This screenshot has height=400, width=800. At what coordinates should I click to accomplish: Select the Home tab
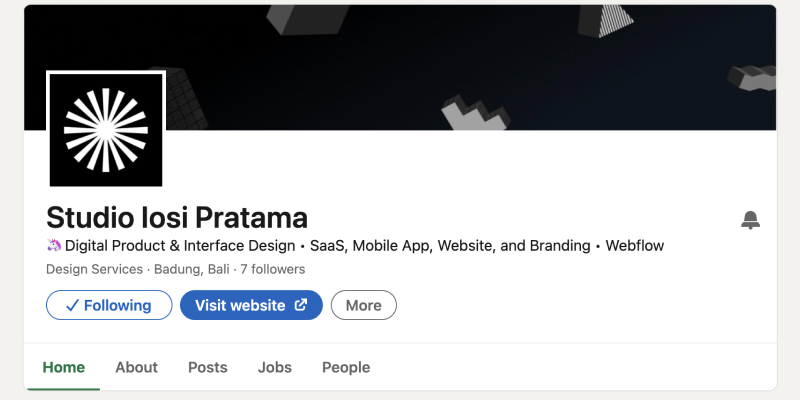(x=63, y=367)
